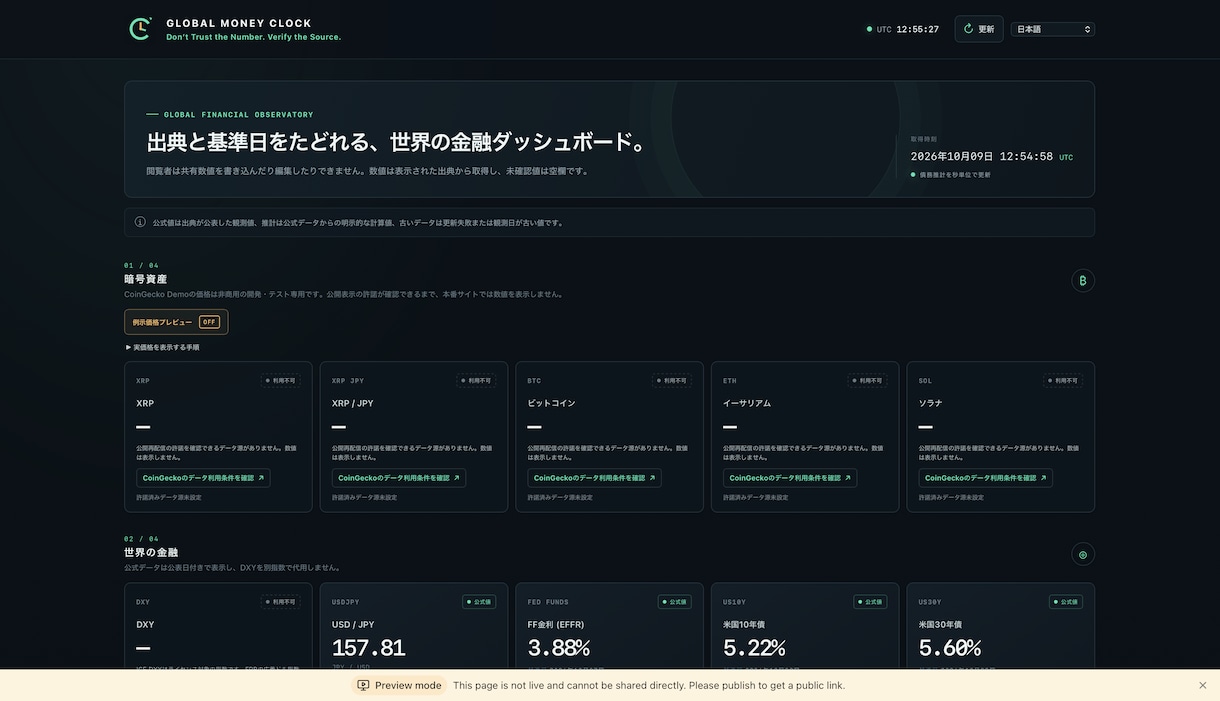Click 公式値 badge on the US10Y card
This screenshot has height=701, width=1220.
(870, 602)
